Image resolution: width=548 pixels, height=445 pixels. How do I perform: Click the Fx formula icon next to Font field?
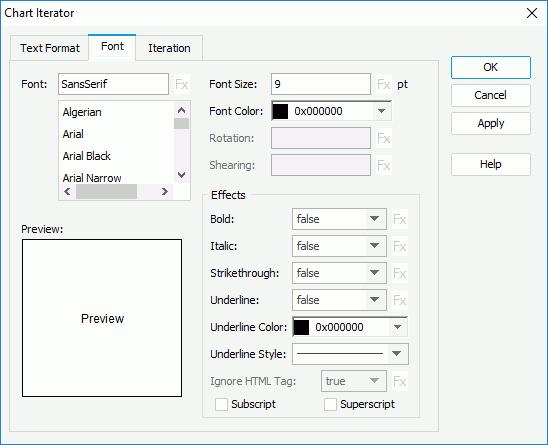(182, 84)
